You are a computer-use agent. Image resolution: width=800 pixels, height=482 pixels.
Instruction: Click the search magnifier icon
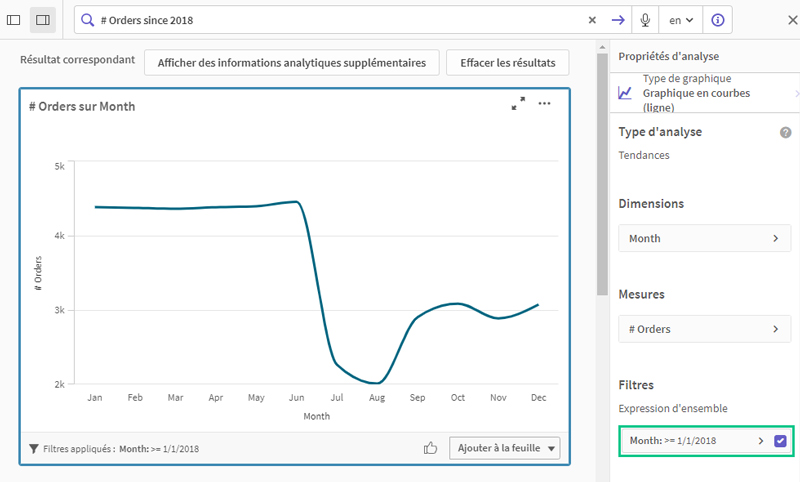pos(88,20)
